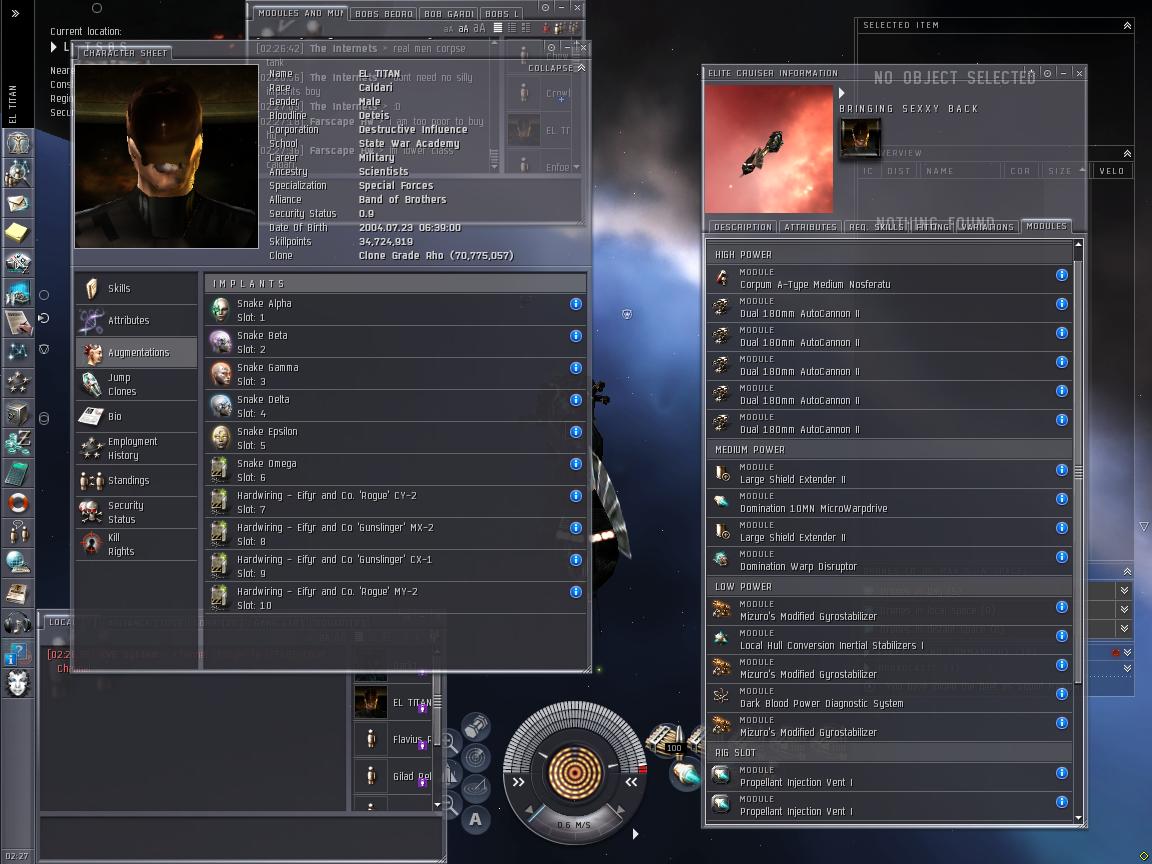The image size is (1152, 864).
Task: Expand the sidebar with the double-arrow button
Action: (x=15, y=12)
